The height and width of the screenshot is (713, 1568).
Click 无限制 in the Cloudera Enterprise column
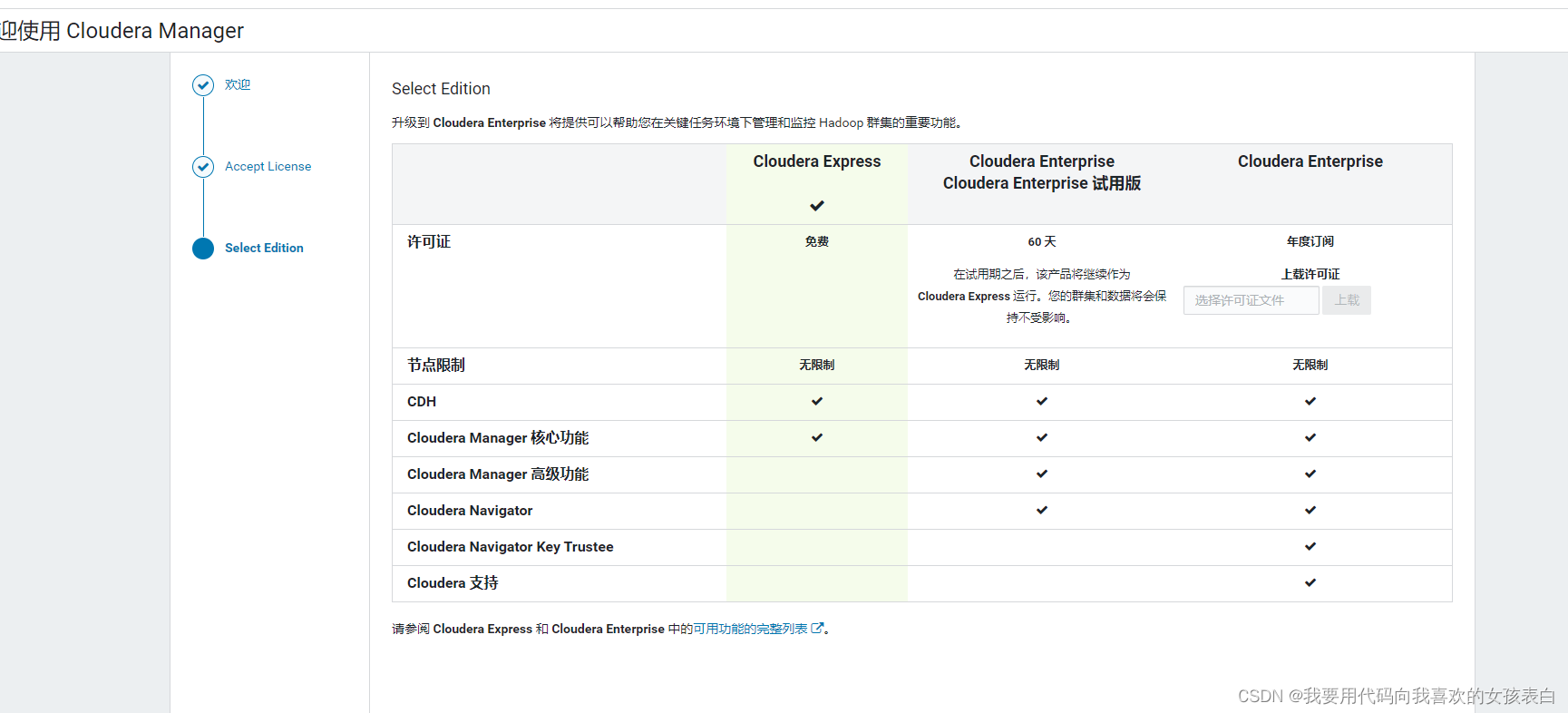click(x=1310, y=365)
